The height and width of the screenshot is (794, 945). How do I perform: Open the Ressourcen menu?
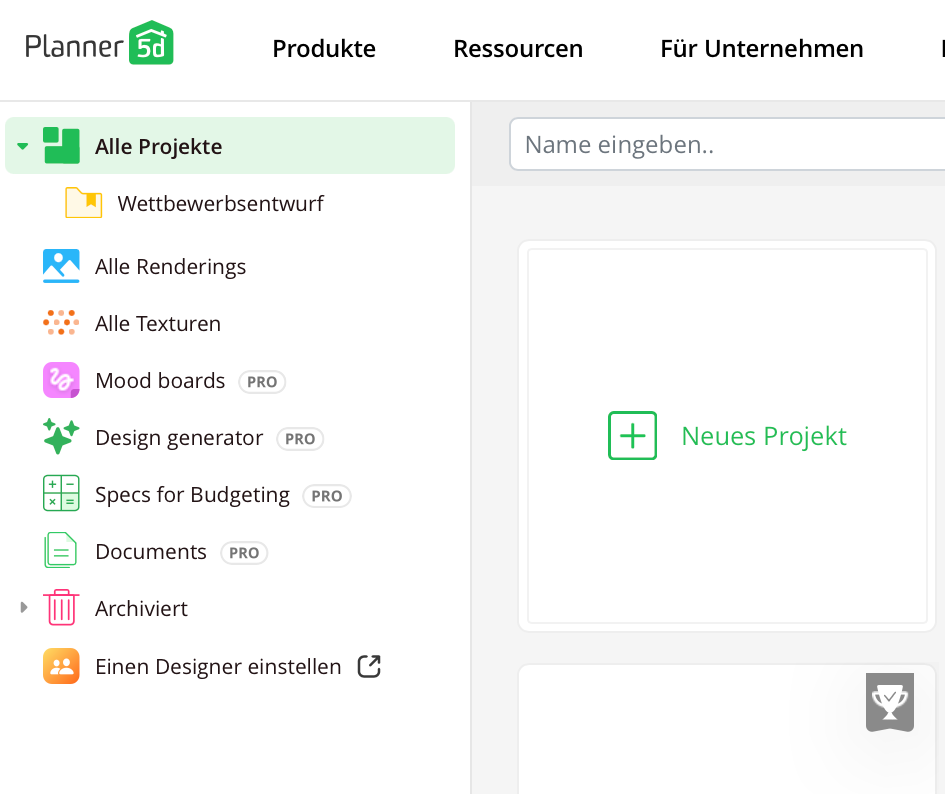point(518,48)
